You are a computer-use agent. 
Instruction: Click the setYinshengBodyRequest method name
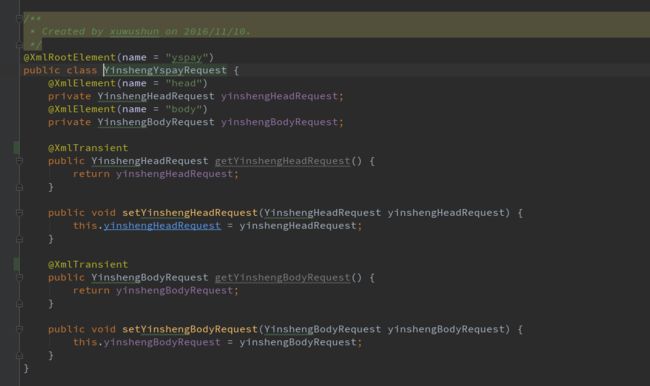point(190,329)
